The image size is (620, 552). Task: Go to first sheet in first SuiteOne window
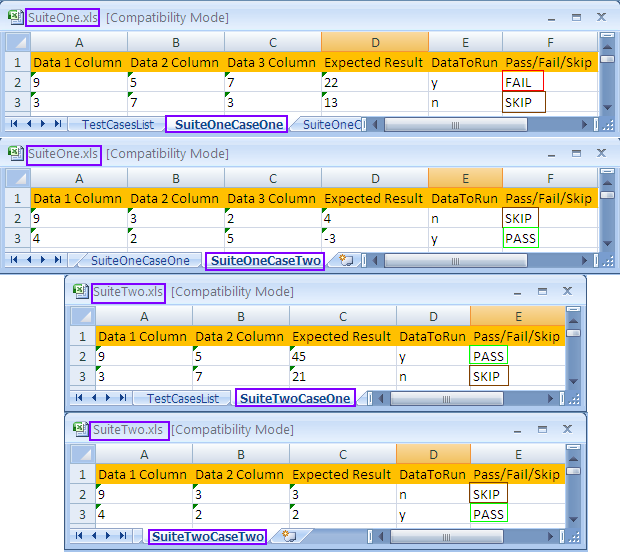14,124
